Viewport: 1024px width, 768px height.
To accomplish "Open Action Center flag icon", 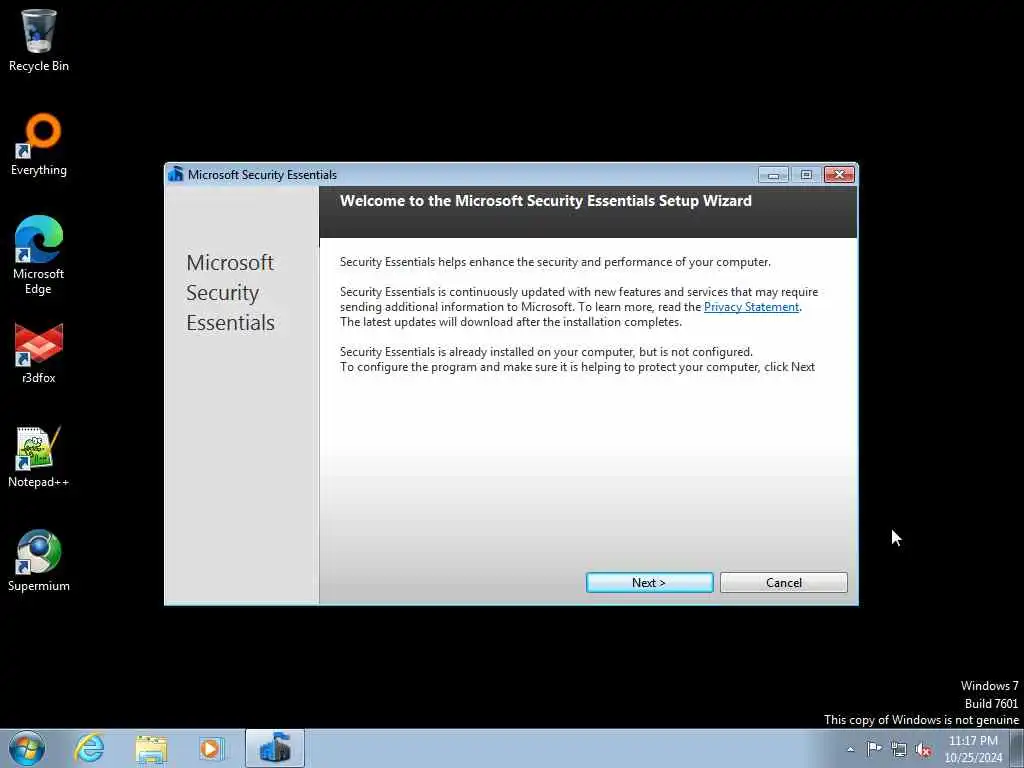I will point(874,748).
